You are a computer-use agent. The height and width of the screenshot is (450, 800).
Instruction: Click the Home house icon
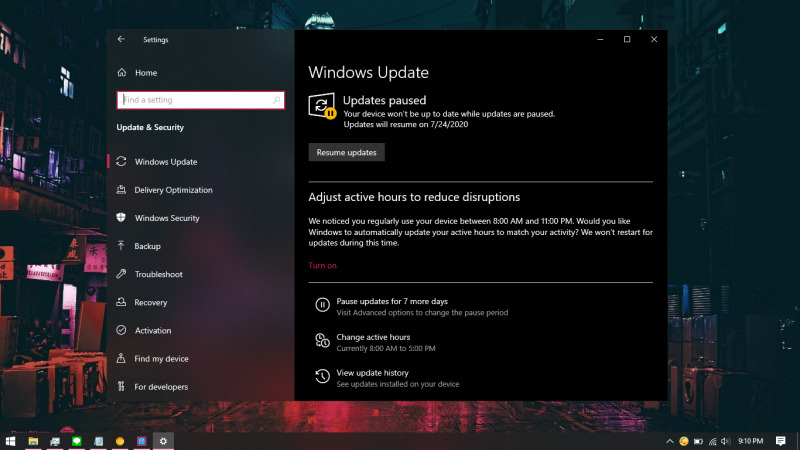click(121, 72)
